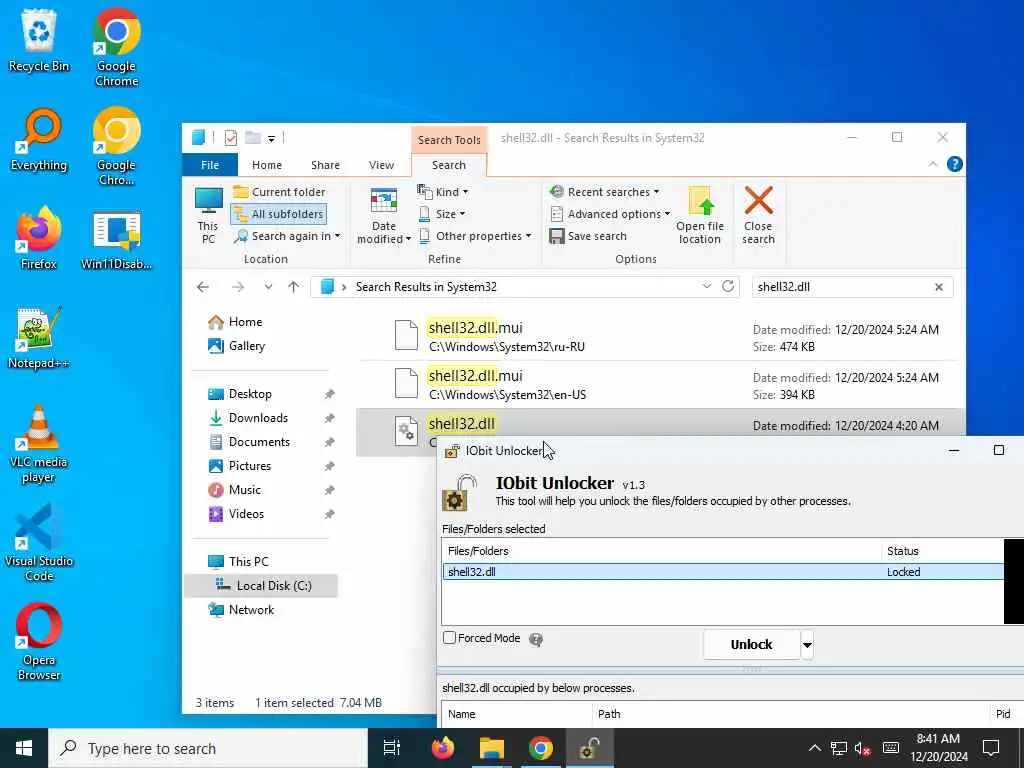
Task: Refresh the search results
Action: pos(728,286)
